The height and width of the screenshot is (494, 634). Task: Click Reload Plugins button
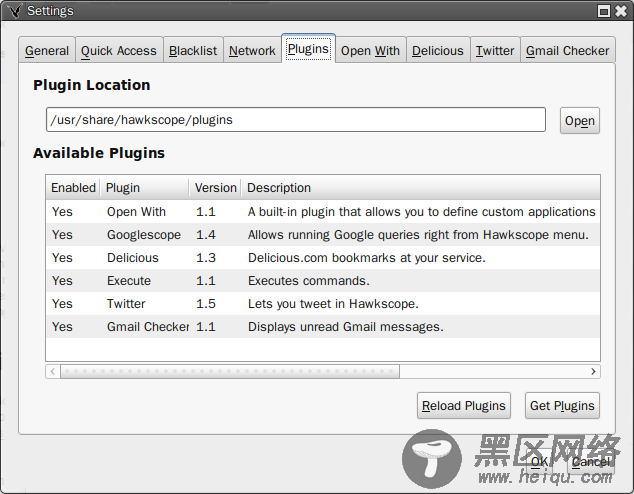[x=464, y=405]
